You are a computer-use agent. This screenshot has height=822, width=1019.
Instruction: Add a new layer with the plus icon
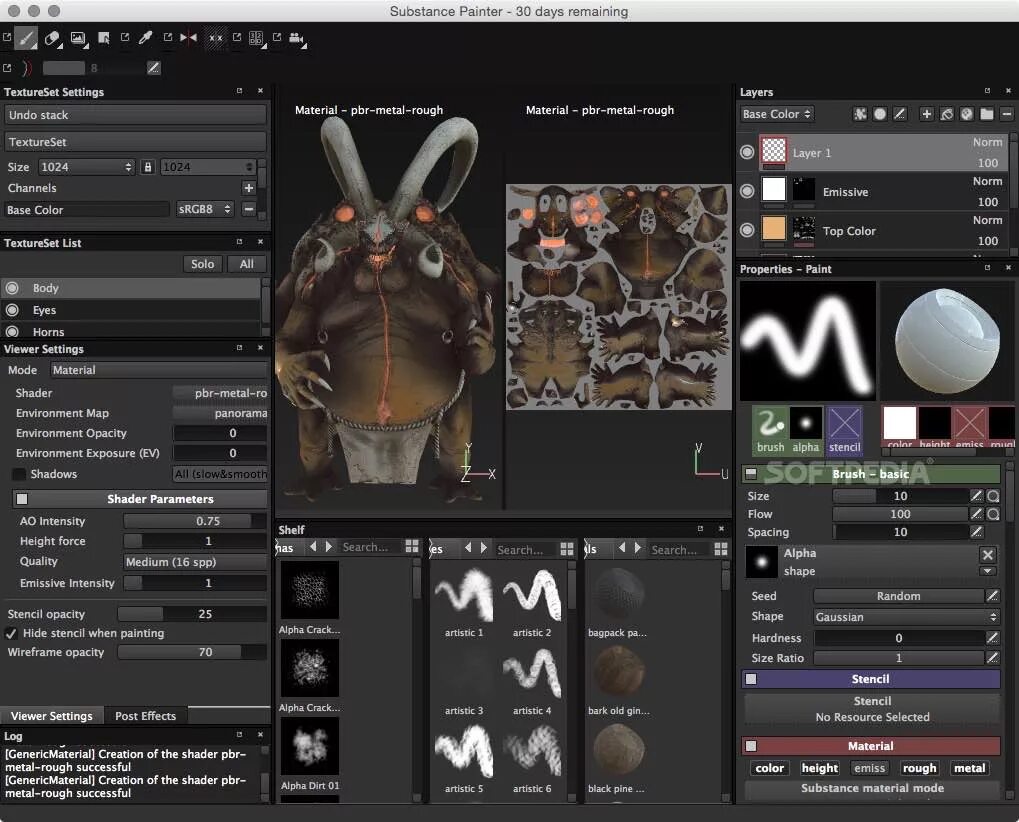point(927,114)
